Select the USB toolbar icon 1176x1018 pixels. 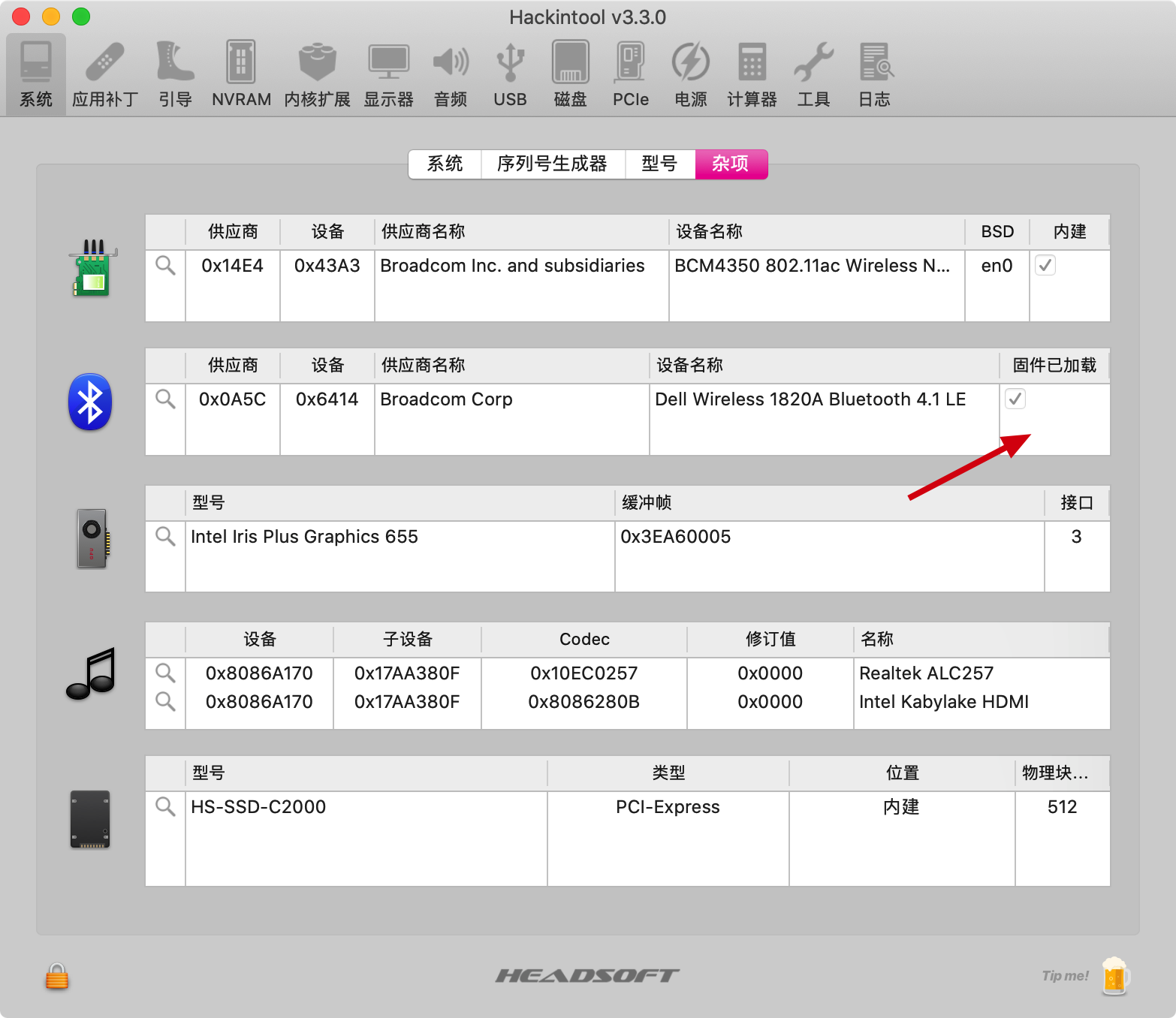[x=510, y=74]
